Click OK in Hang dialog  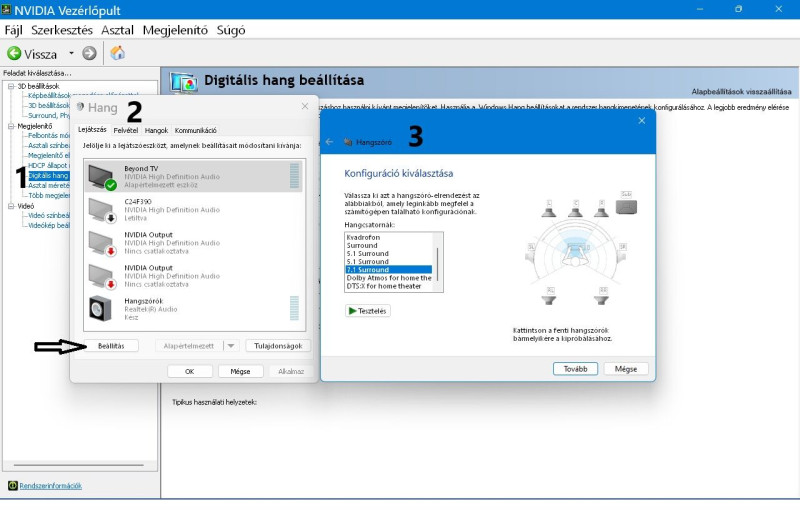coord(189,371)
